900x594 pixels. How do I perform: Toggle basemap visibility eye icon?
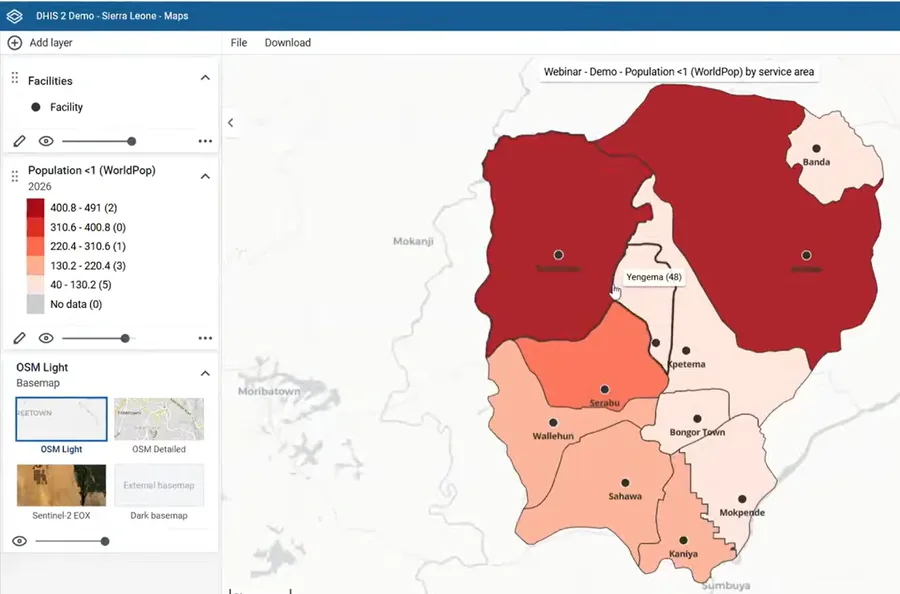(20, 541)
